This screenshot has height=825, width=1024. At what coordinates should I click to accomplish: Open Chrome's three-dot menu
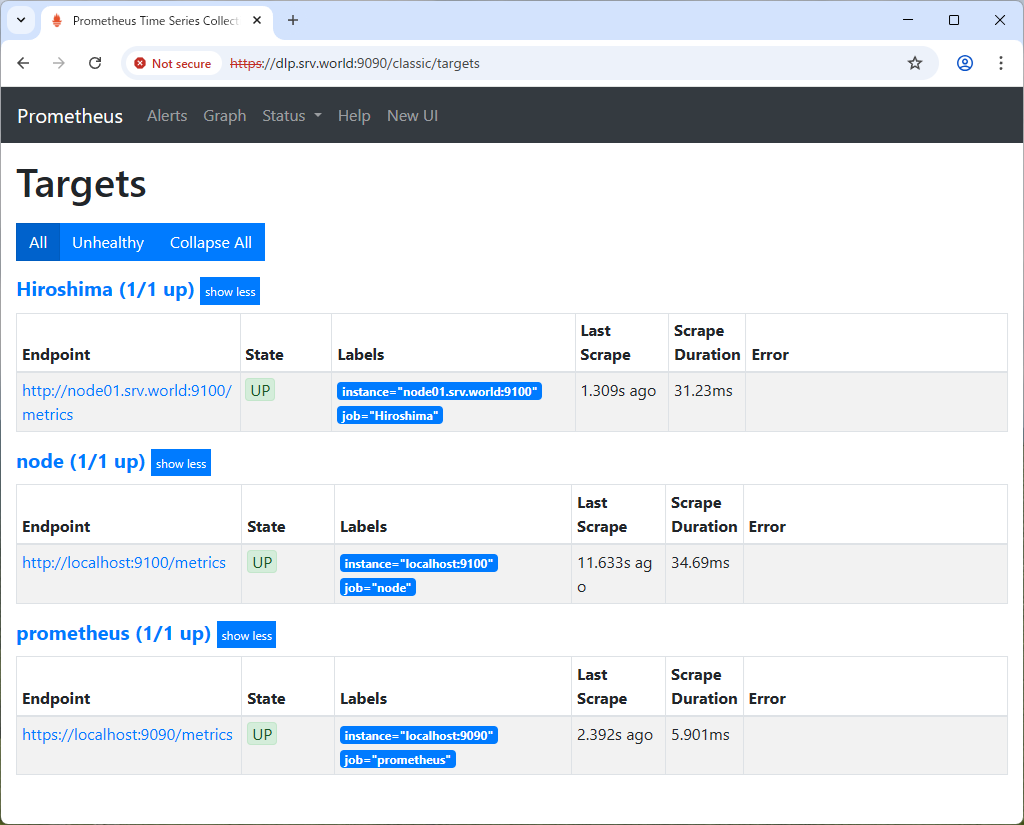tap(1000, 63)
